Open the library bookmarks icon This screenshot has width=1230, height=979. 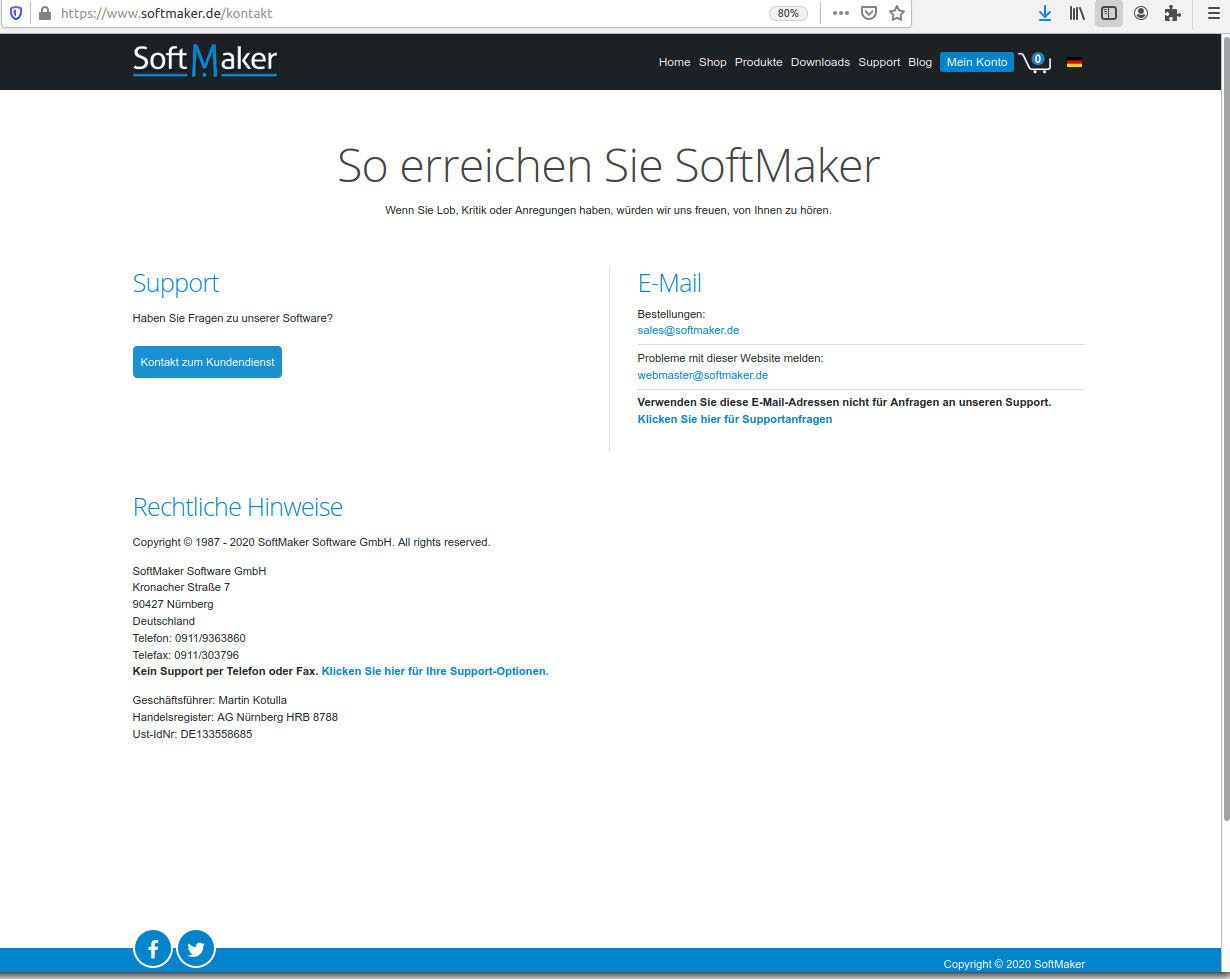point(1077,13)
